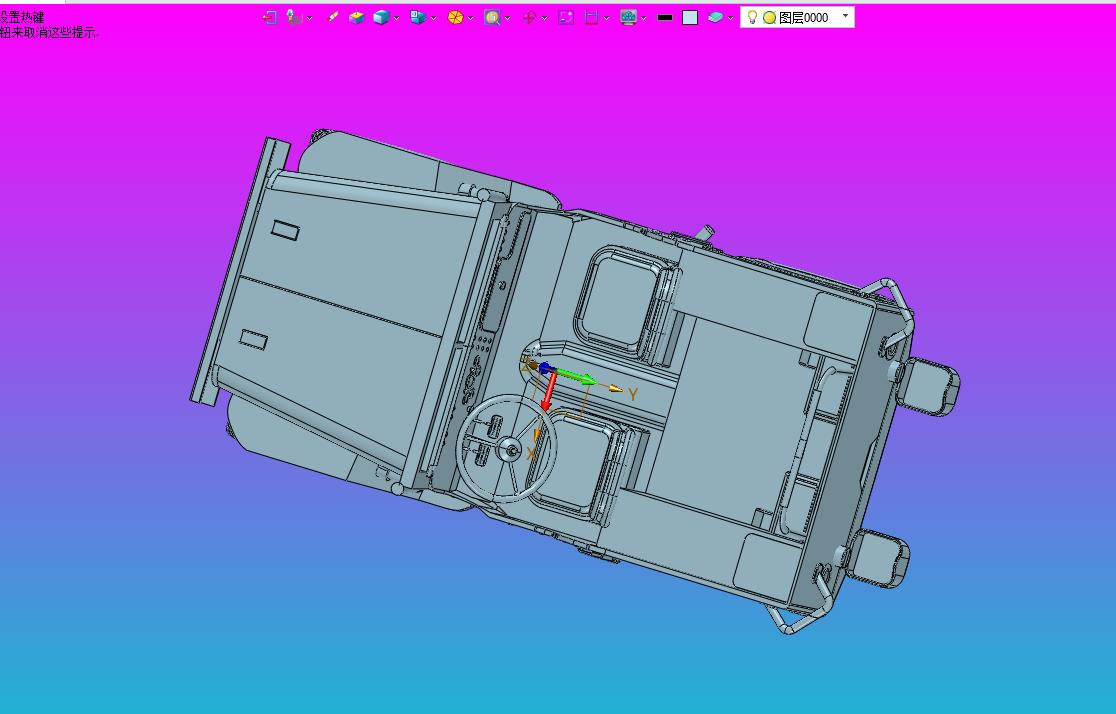Expand the zoom tool dropdown arrow
The height and width of the screenshot is (714, 1116).
[507, 19]
